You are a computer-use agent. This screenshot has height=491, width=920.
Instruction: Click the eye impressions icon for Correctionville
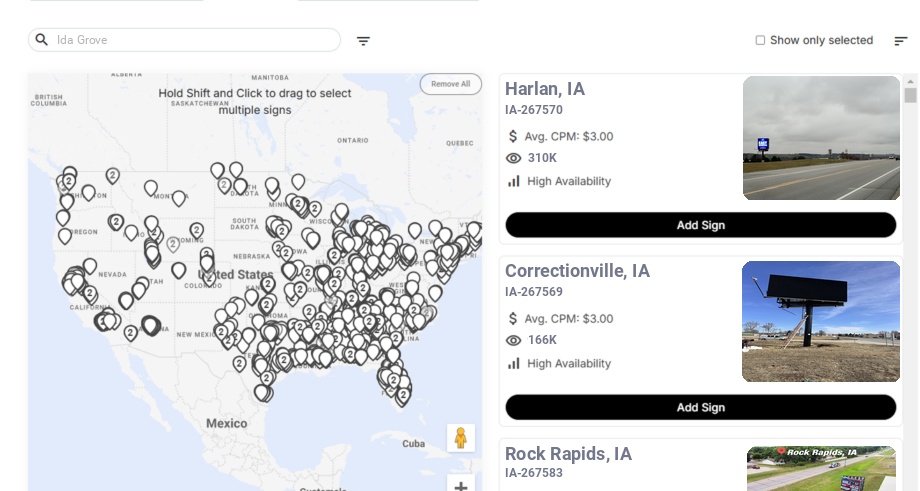(514, 340)
